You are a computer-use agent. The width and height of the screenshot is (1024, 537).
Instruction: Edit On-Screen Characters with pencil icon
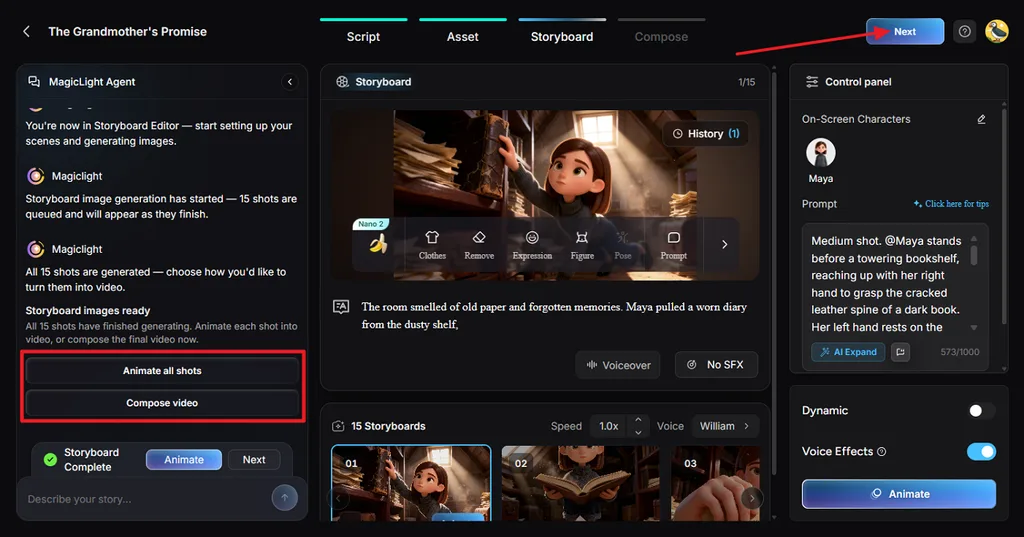[x=981, y=119]
